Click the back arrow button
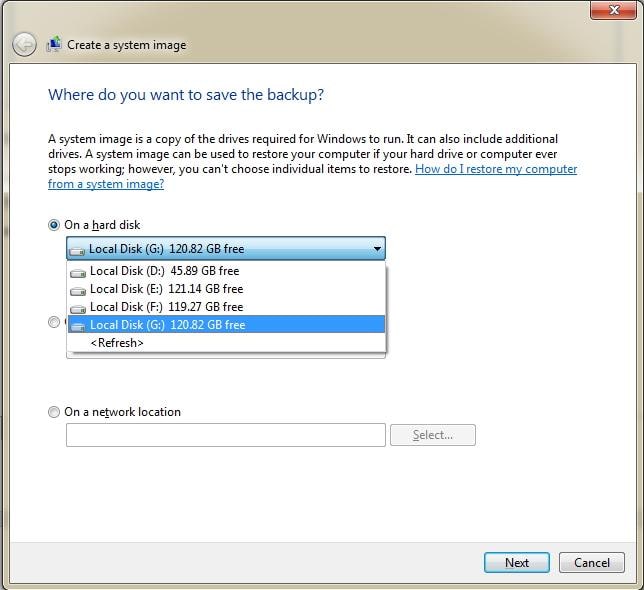Image resolution: width=644 pixels, height=590 pixels. [x=24, y=44]
